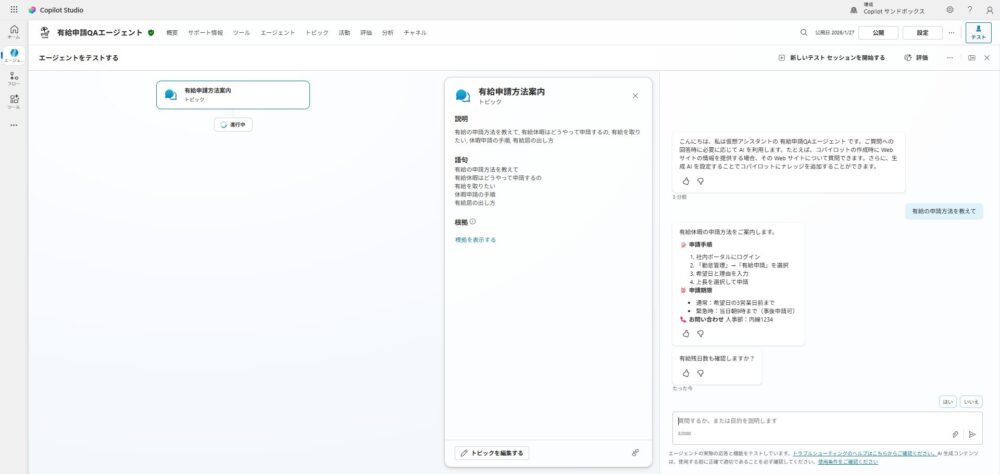Viewport: 1000px width, 474px height.
Task: Open the settings gear icon
Action: 949,9
